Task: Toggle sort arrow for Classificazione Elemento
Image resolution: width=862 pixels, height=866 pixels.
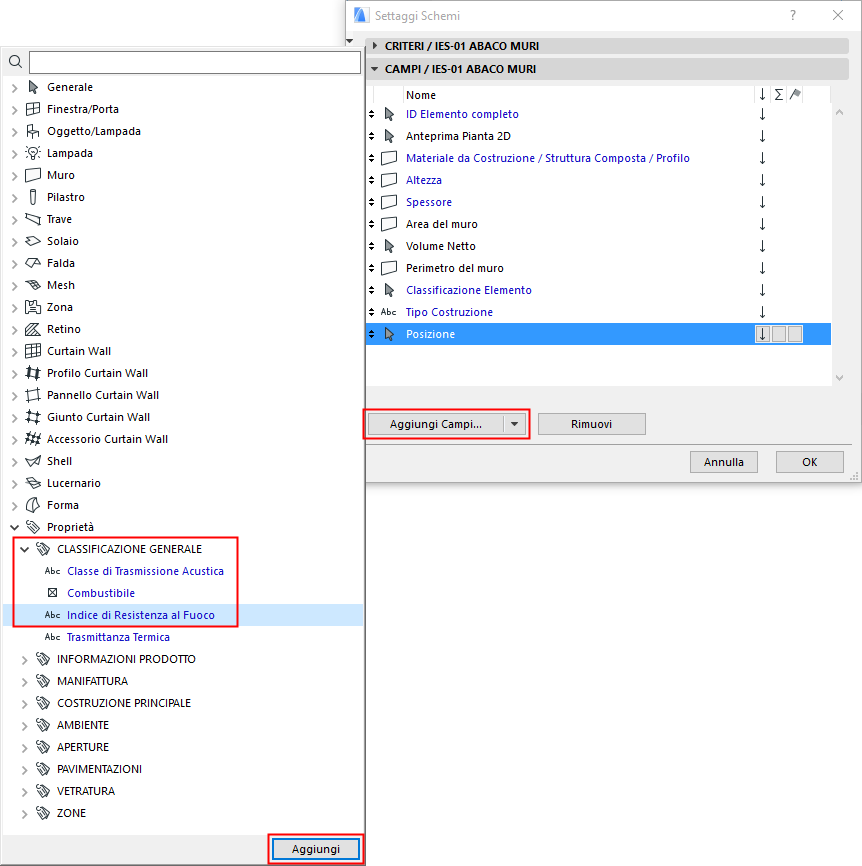Action: pos(763,290)
